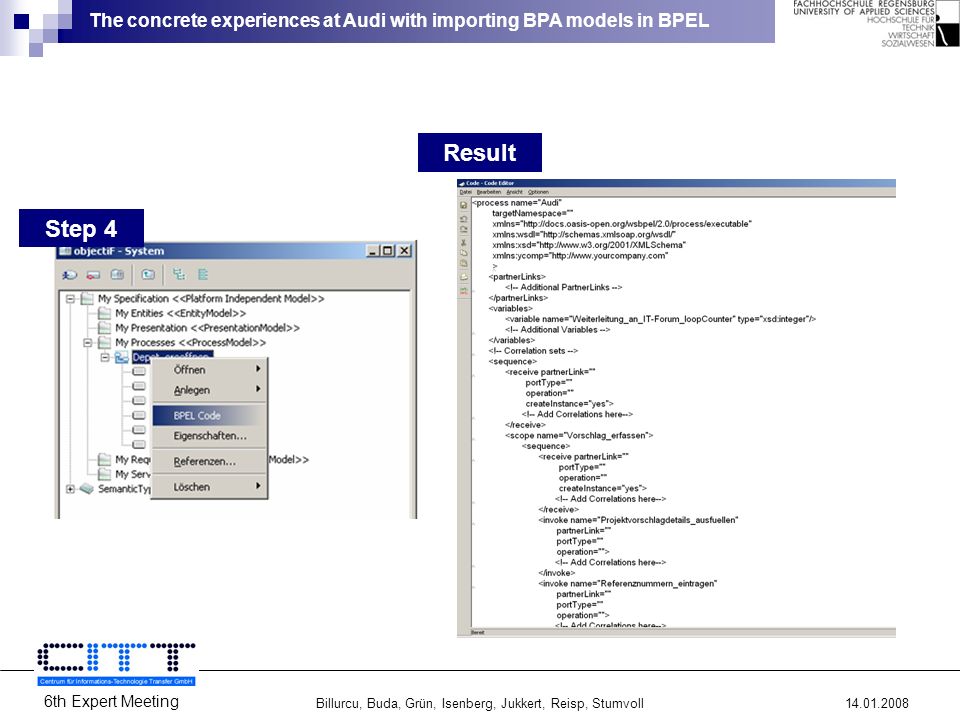This screenshot has height=720, width=960.
Task: Open the Anlegen submenu in context menu
Action: (x=209, y=390)
